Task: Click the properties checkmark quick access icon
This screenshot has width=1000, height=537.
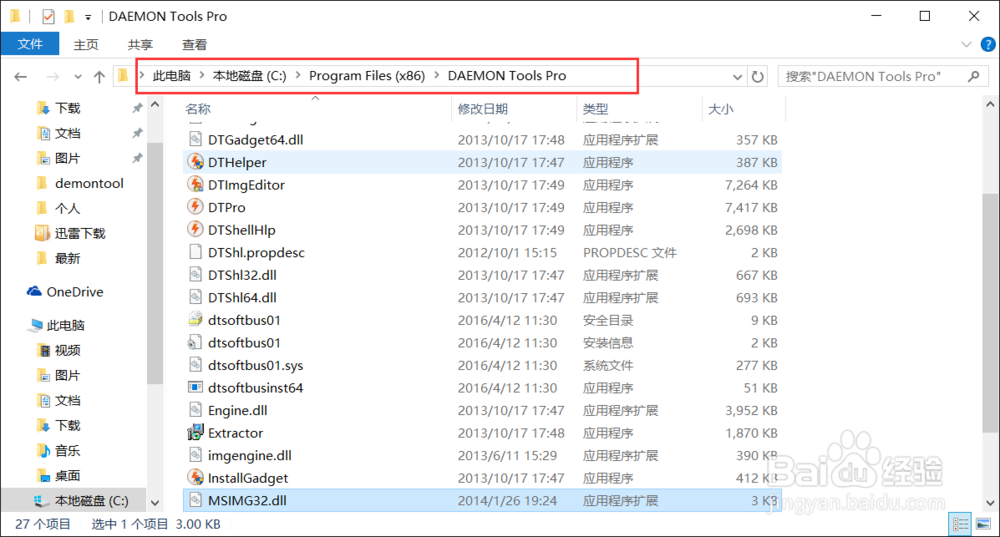Action: (x=48, y=16)
